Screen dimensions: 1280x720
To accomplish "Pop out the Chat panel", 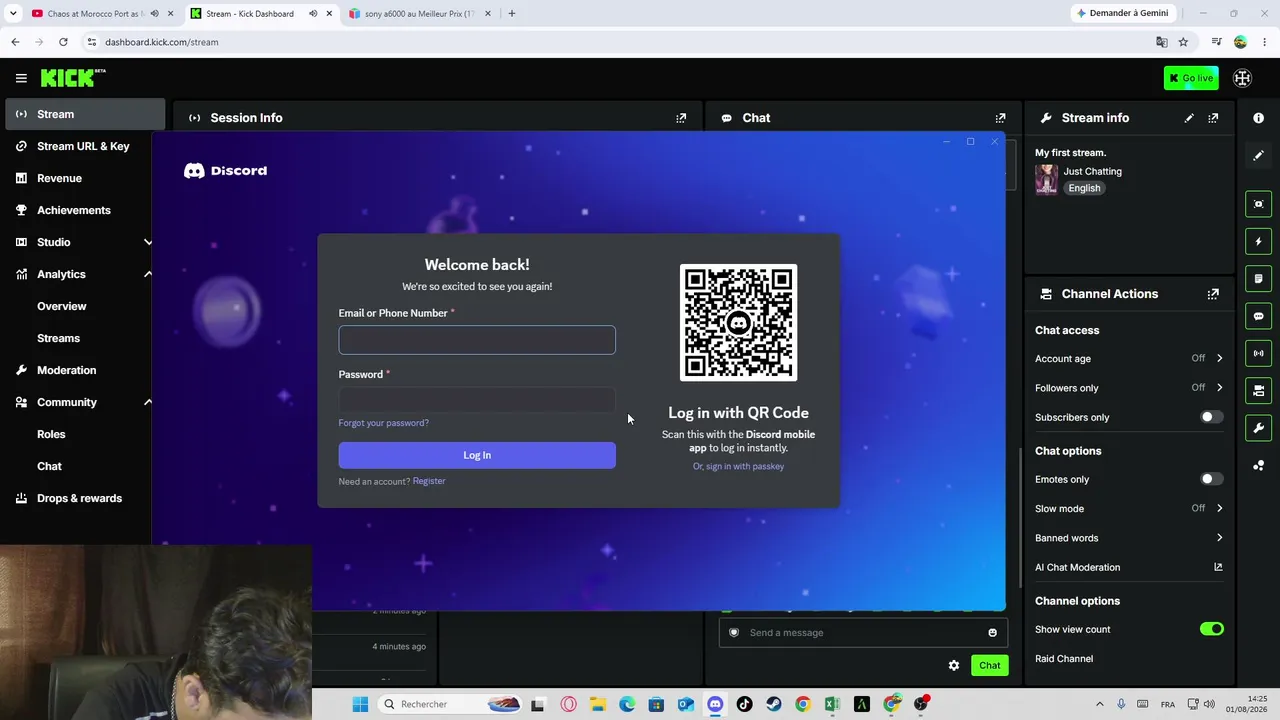I will 1000,118.
